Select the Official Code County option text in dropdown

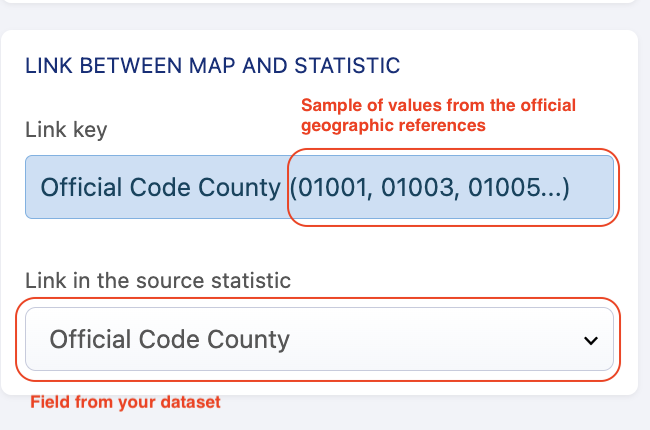[169, 339]
